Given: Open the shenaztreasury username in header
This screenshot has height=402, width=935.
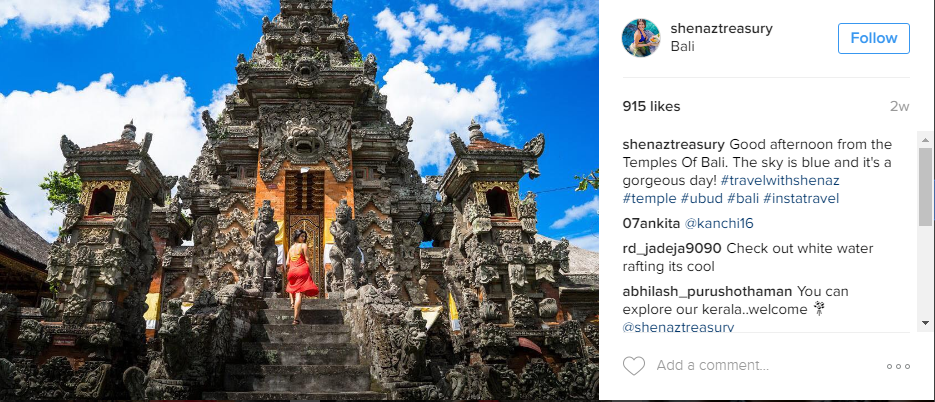Looking at the screenshot, I should (722, 29).
